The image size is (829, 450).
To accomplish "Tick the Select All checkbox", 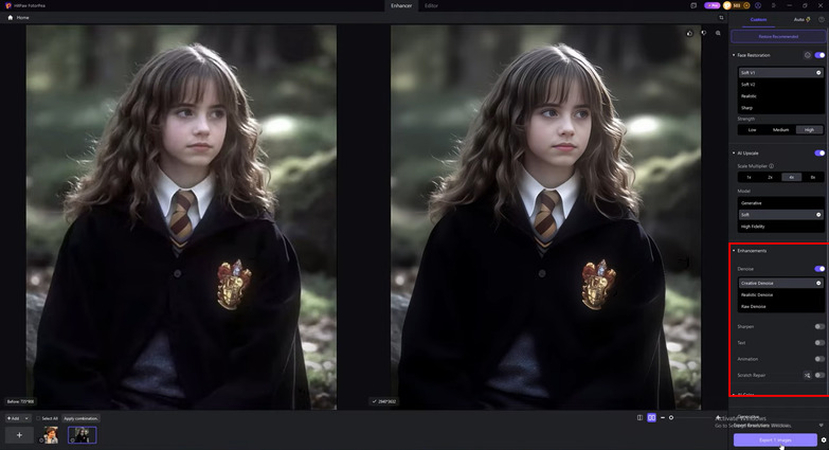I will 38,418.
